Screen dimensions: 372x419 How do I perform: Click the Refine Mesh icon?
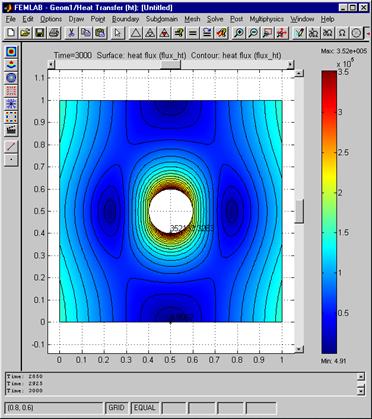coord(149,33)
